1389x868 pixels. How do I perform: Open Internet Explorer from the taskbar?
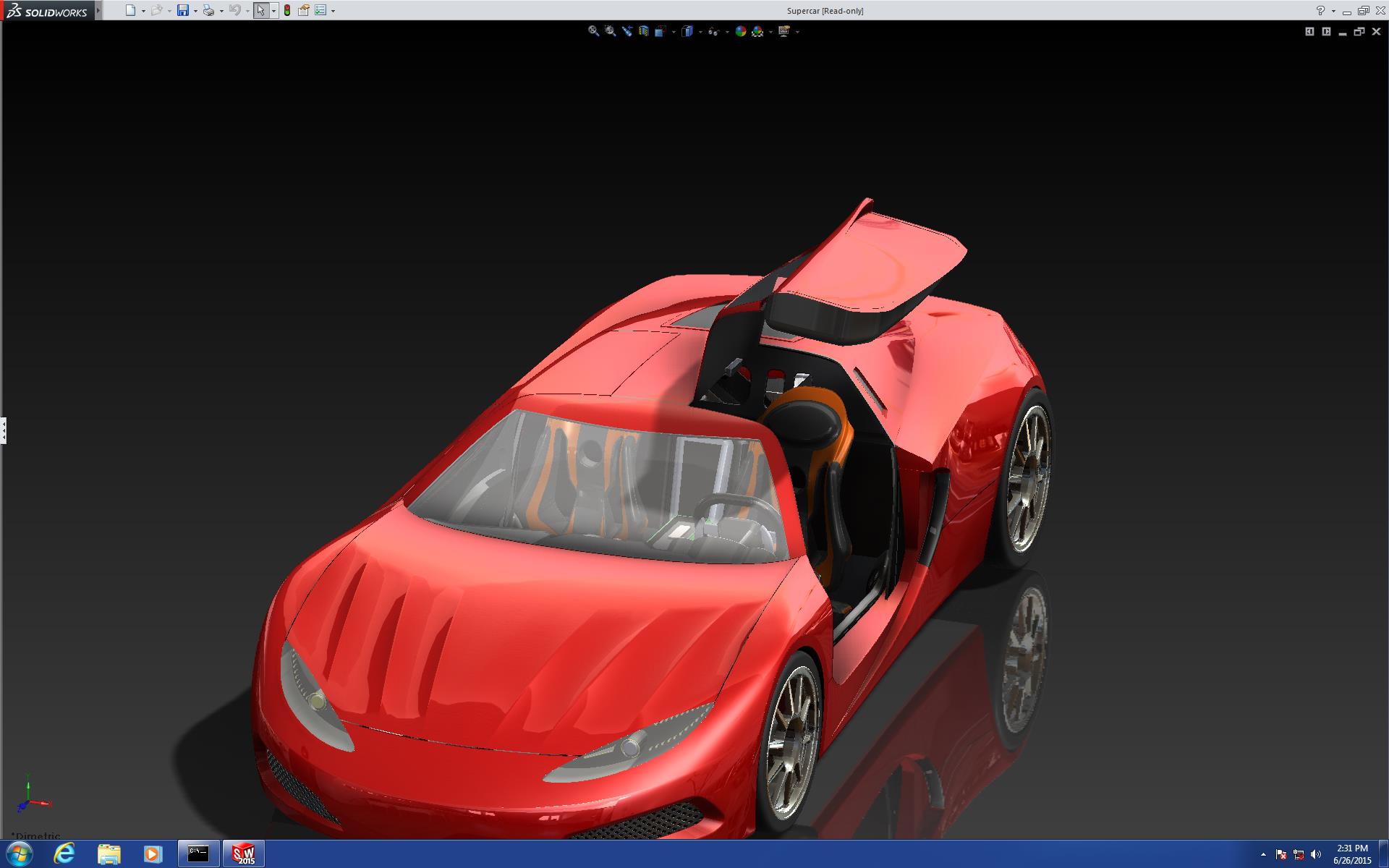pos(64,854)
